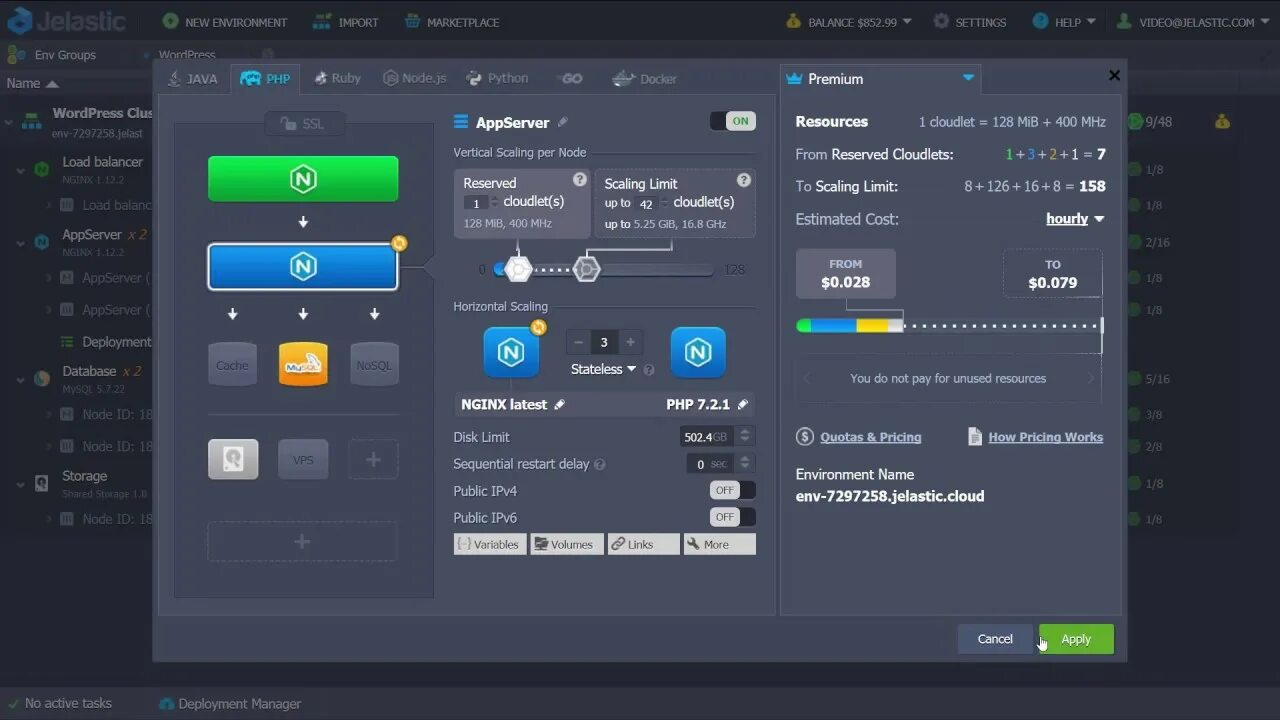This screenshot has height=720, width=1280.
Task: Toggle the SSL option
Action: [x=304, y=124]
